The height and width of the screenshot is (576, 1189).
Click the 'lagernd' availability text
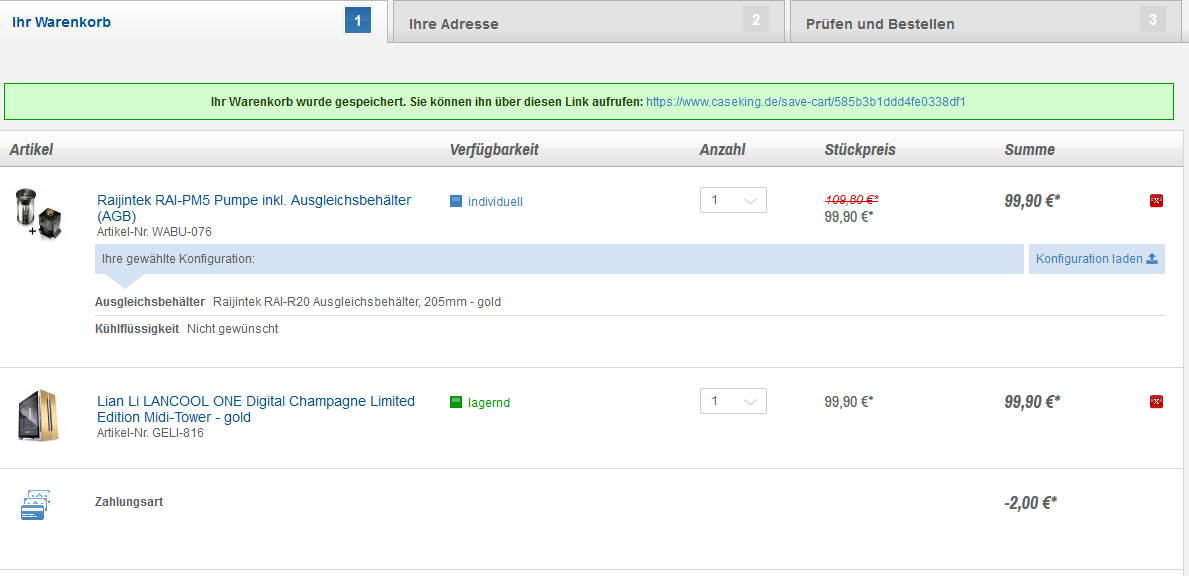point(489,402)
